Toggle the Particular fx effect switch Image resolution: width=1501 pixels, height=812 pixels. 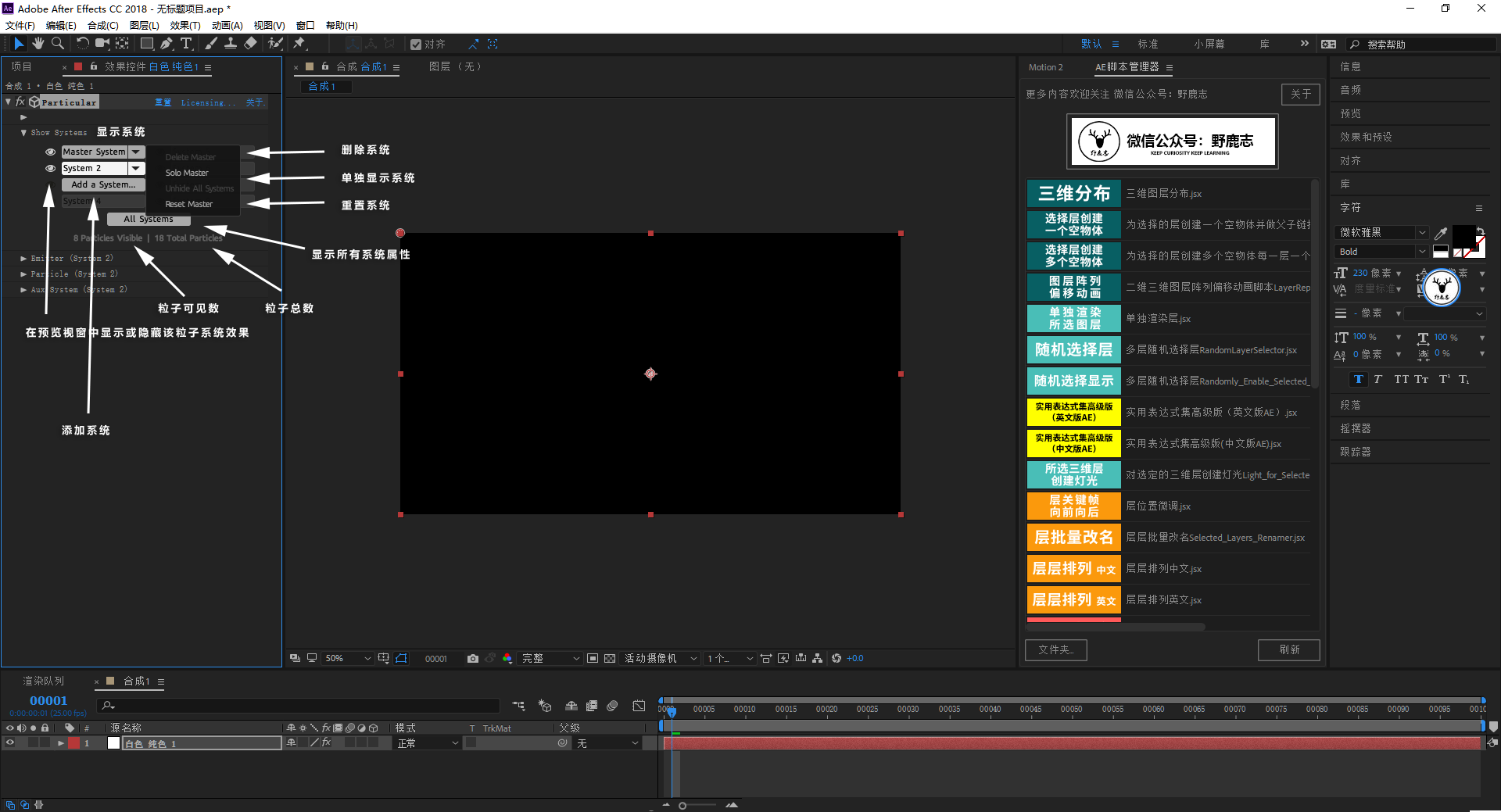20,102
